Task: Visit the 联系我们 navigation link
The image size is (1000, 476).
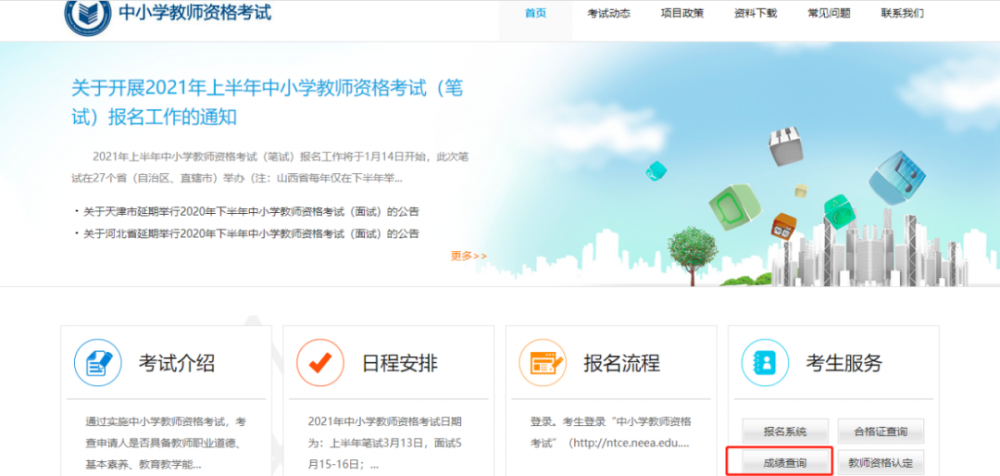Action: click(902, 13)
